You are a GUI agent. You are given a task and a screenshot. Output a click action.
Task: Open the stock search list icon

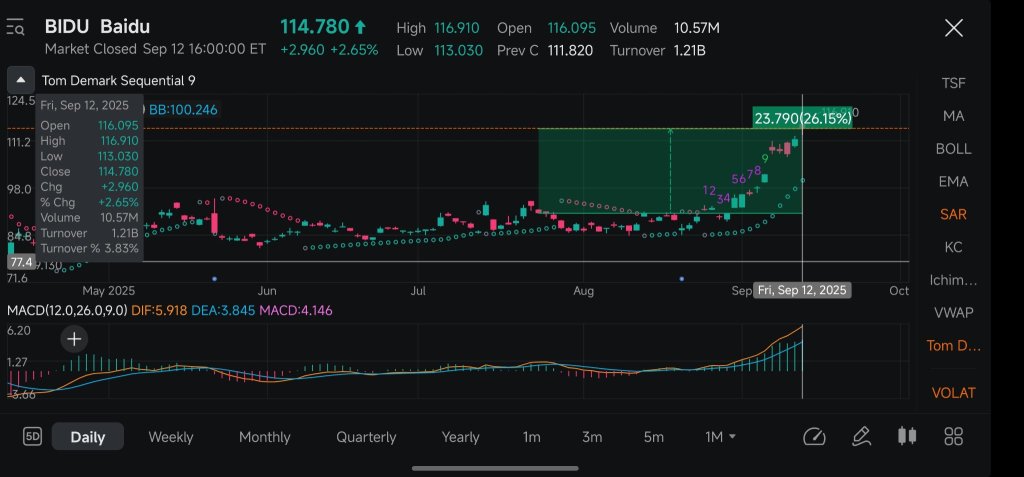(15, 27)
